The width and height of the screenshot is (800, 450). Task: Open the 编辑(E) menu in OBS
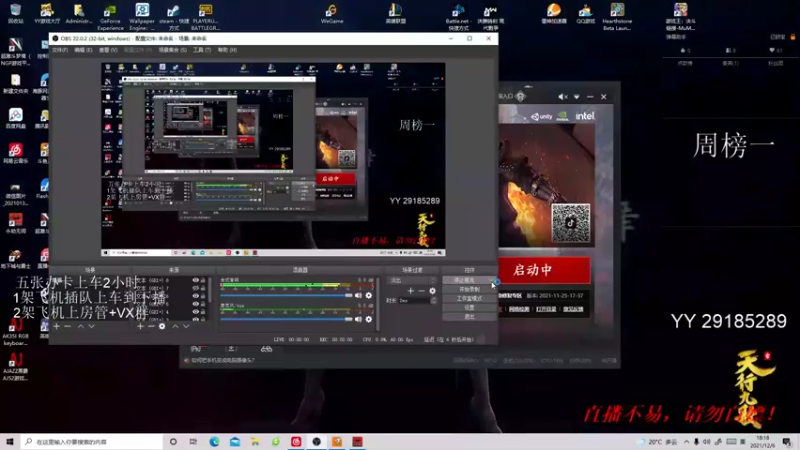pos(83,50)
